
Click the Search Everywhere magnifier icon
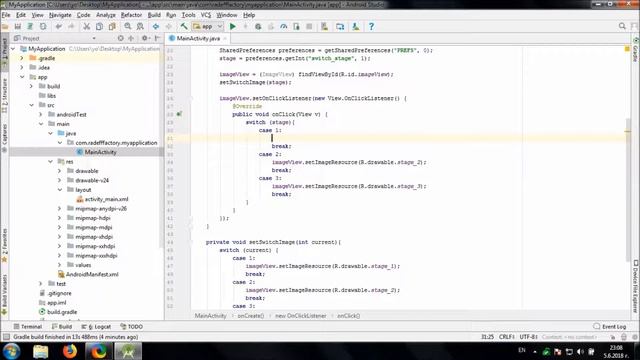click(x=622, y=26)
